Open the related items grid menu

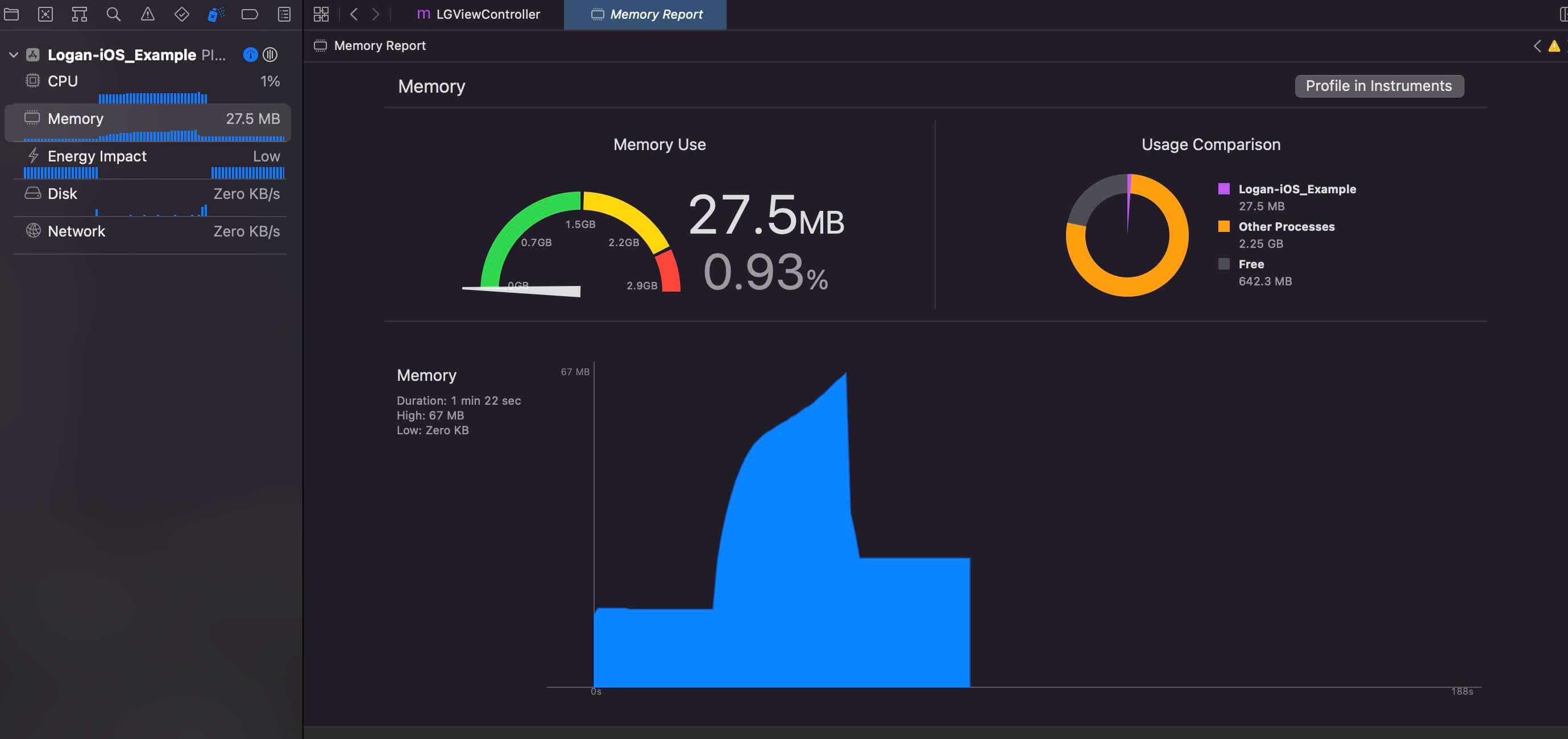pos(321,14)
